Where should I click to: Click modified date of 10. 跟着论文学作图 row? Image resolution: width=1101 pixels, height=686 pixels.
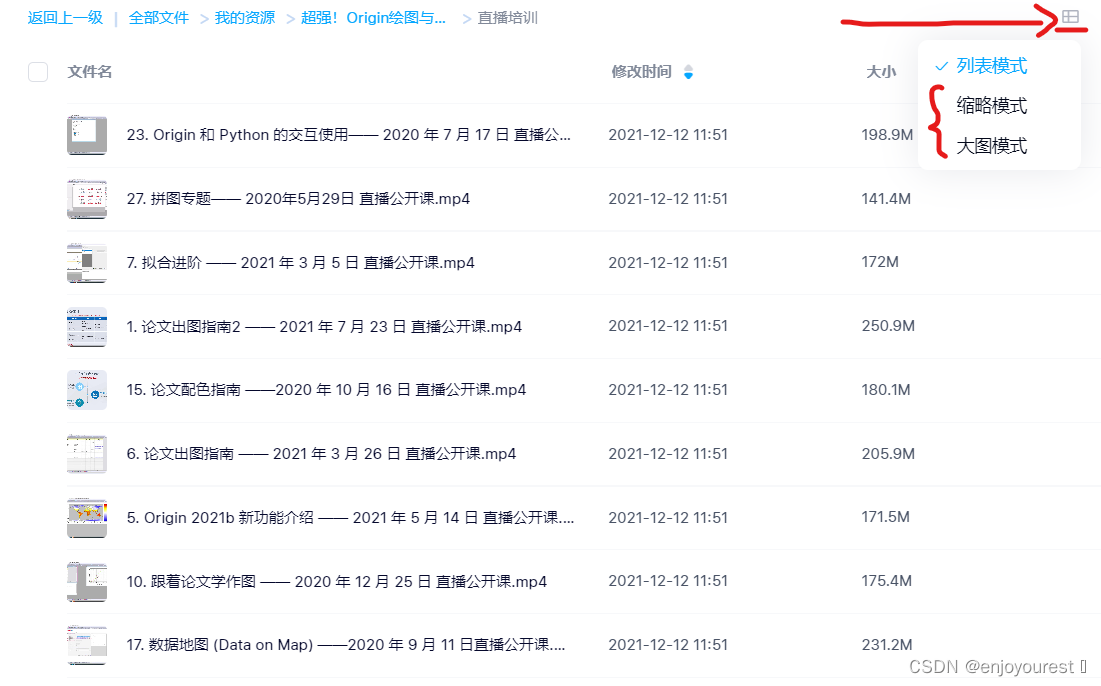(668, 581)
